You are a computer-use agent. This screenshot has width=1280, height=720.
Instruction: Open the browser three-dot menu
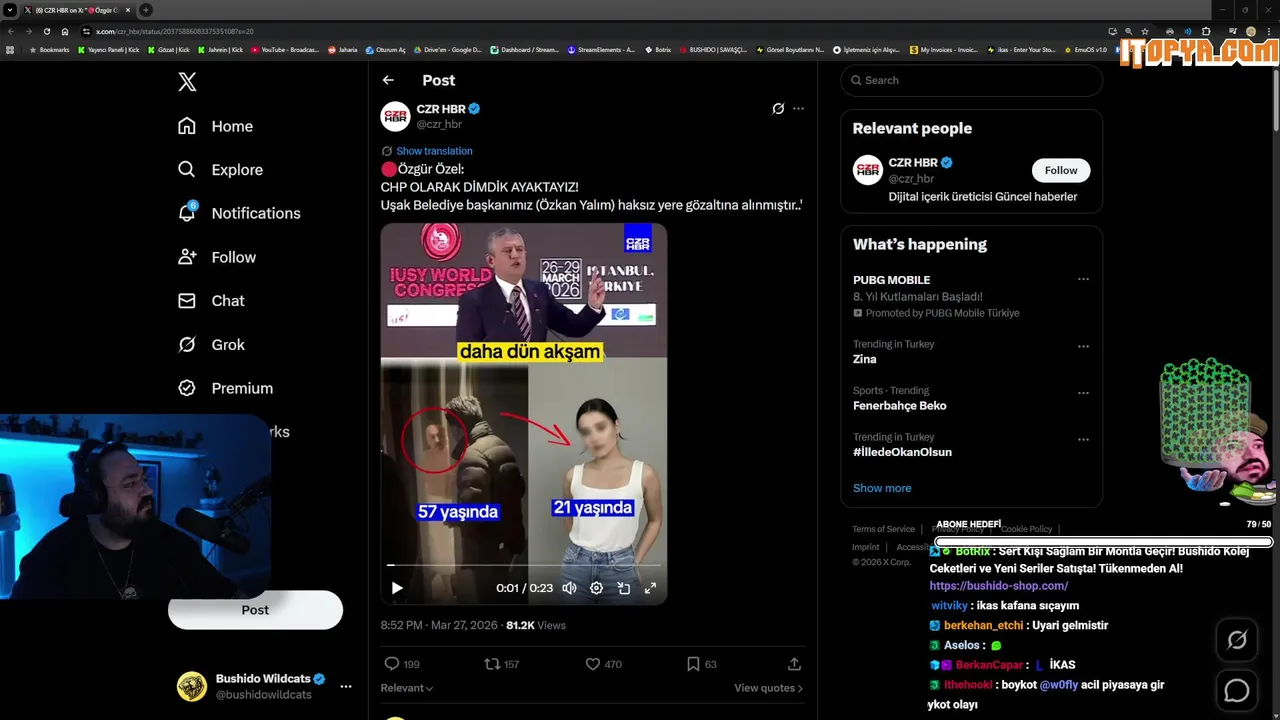[x=1269, y=31]
